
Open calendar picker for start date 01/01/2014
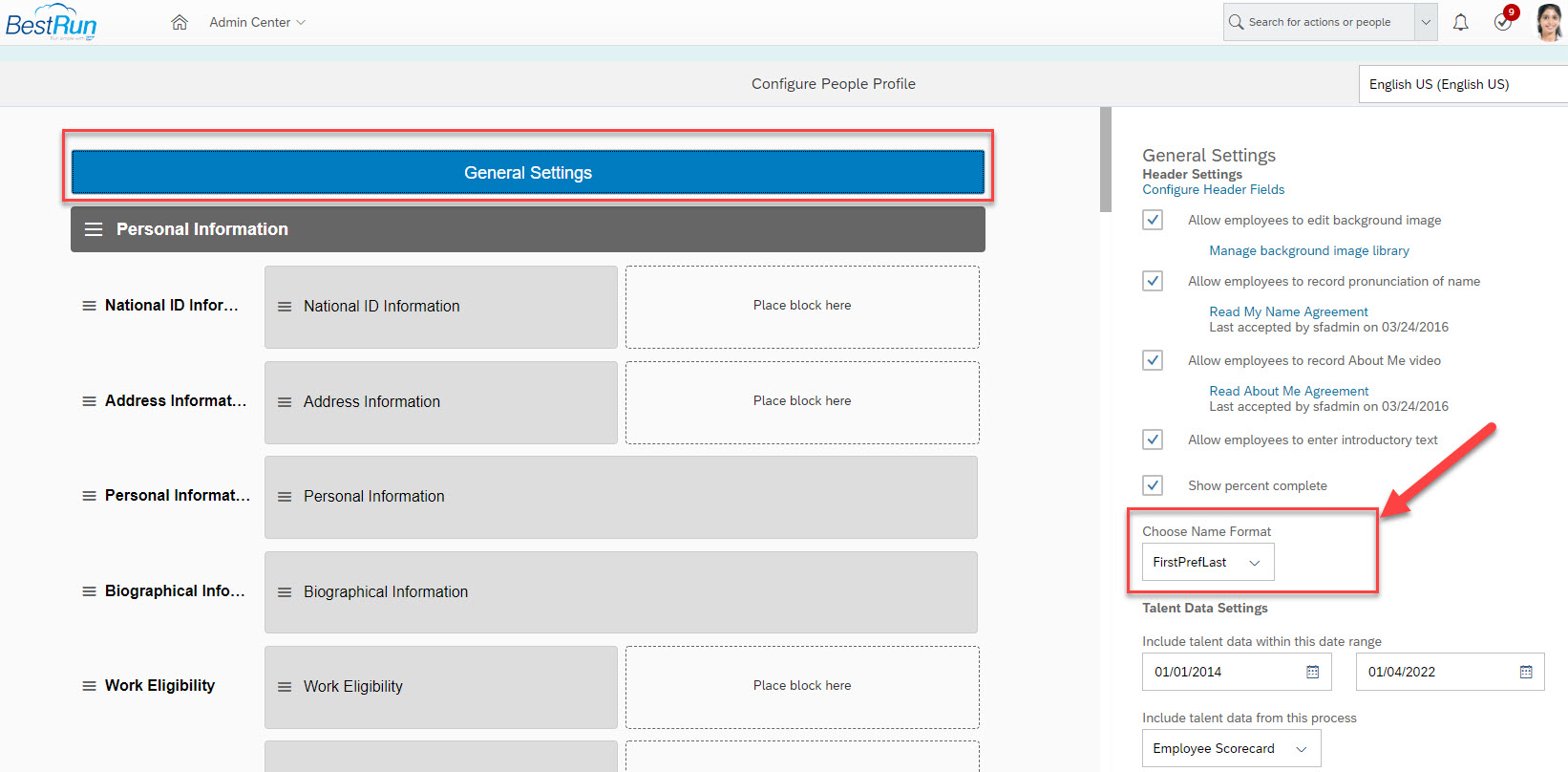click(x=1313, y=672)
